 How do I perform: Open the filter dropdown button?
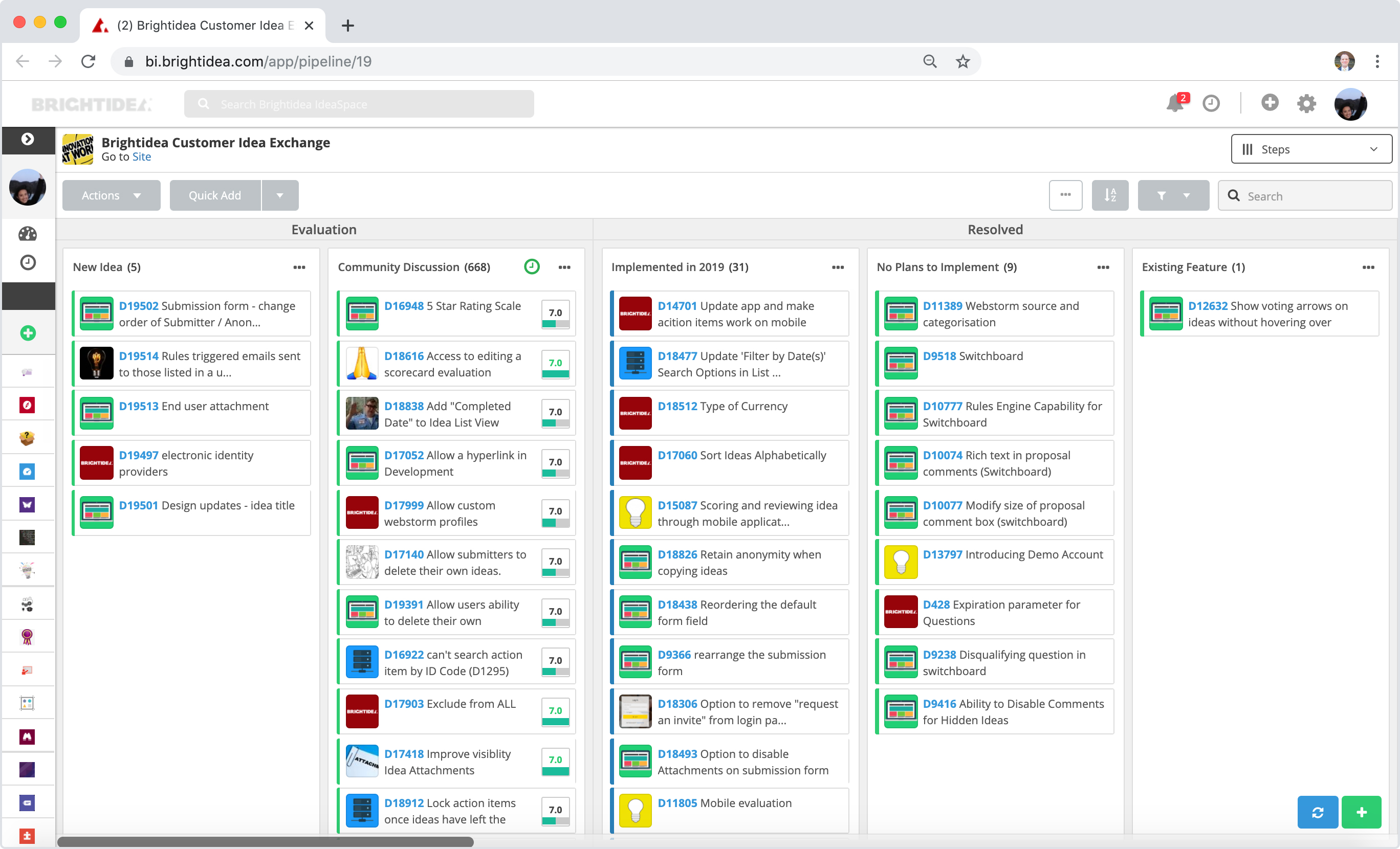point(1173,195)
